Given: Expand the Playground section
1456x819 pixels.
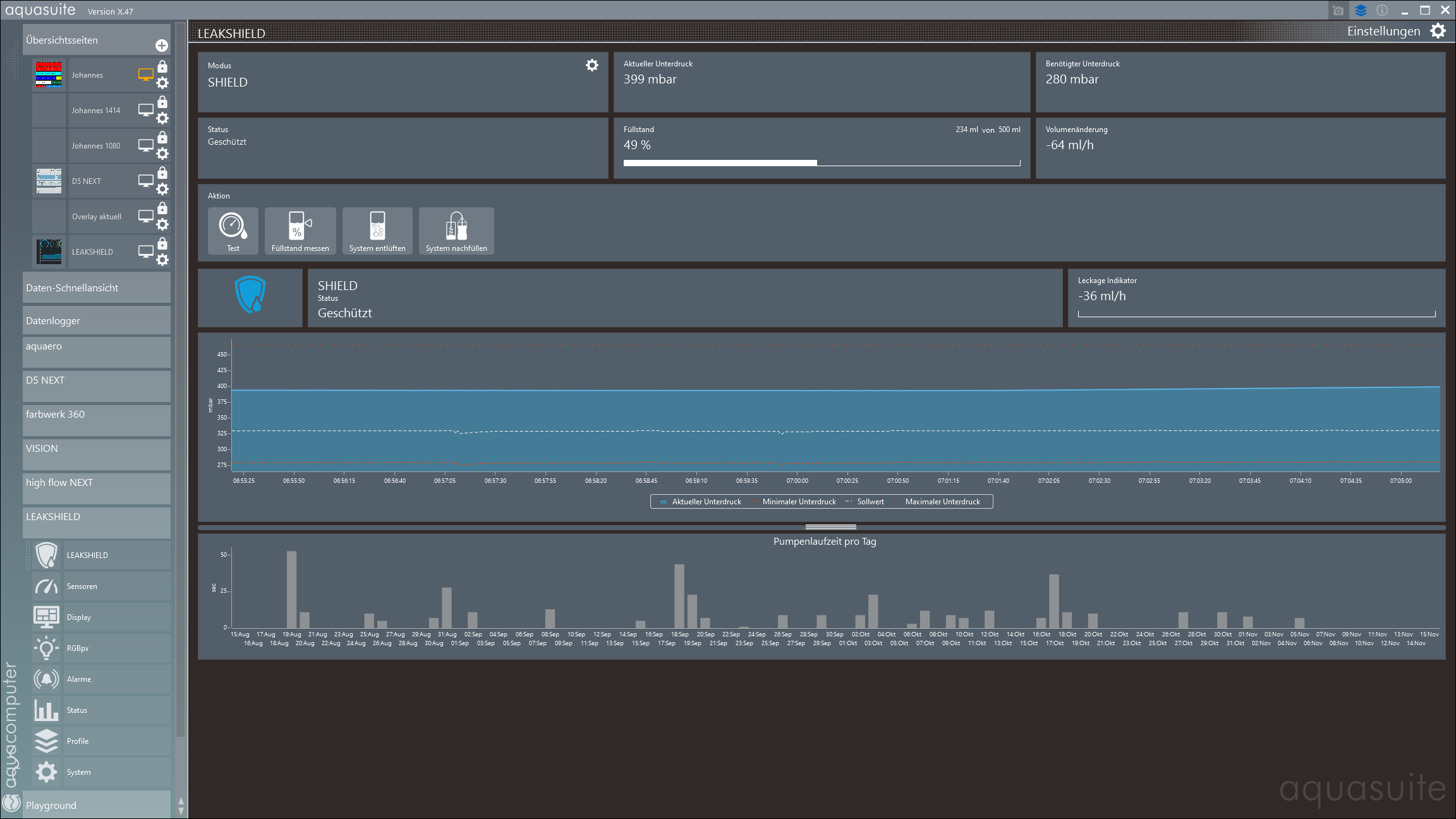Looking at the screenshot, I should coord(97,804).
